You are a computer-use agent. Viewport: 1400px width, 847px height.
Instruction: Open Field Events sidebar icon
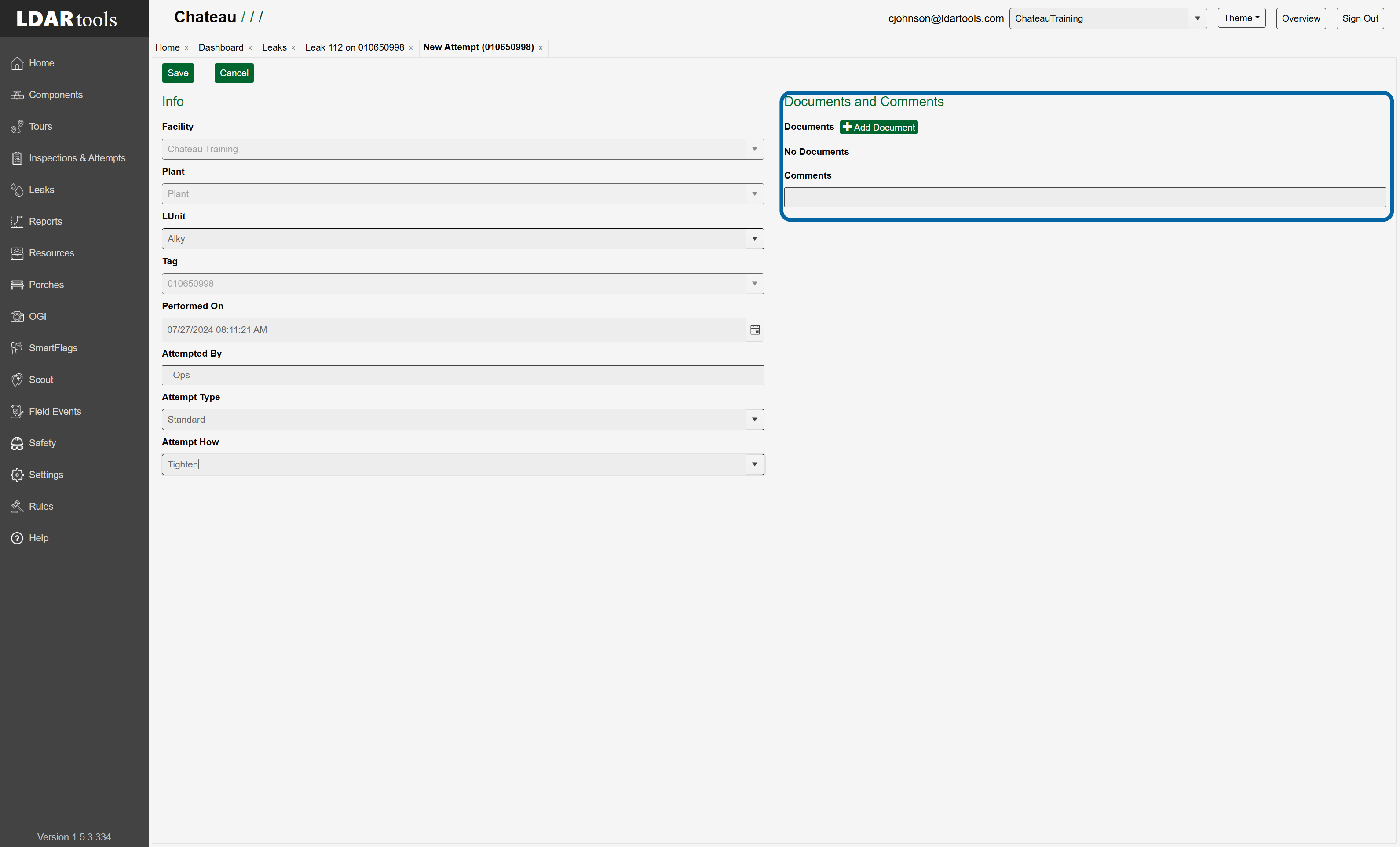point(17,411)
